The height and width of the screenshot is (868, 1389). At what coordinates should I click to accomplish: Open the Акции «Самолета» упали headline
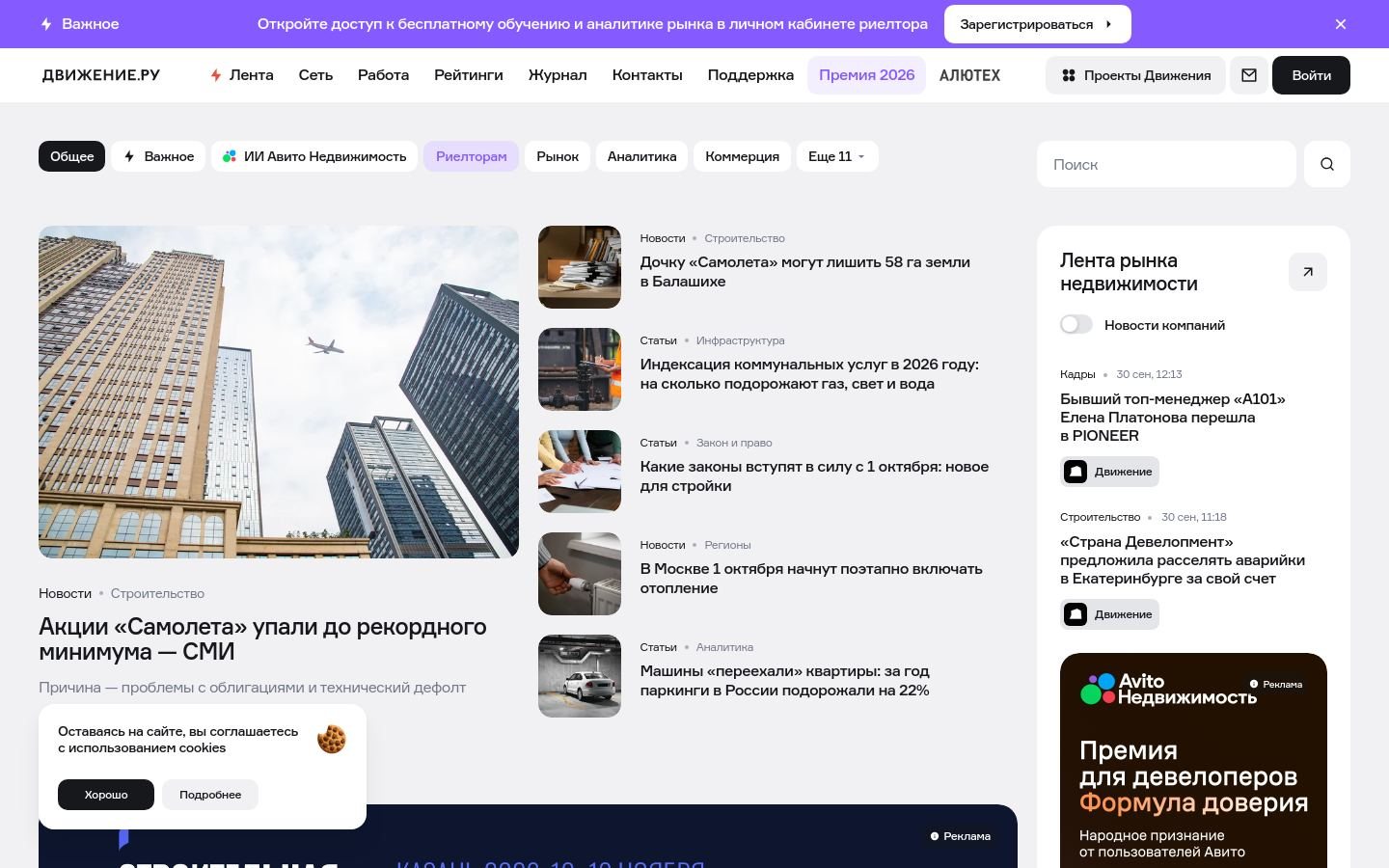[262, 638]
